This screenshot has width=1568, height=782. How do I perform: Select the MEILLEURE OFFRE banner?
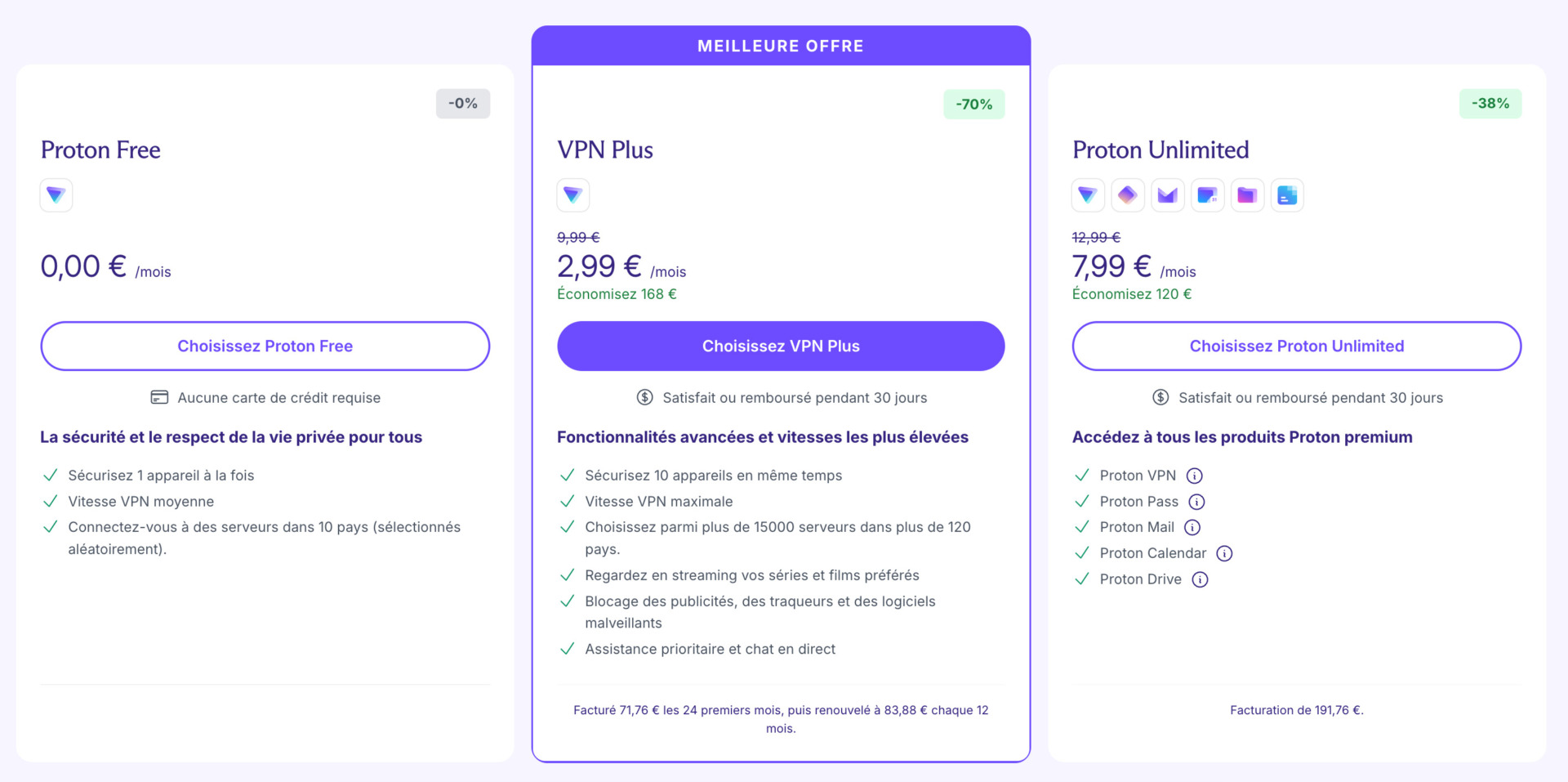(x=780, y=46)
